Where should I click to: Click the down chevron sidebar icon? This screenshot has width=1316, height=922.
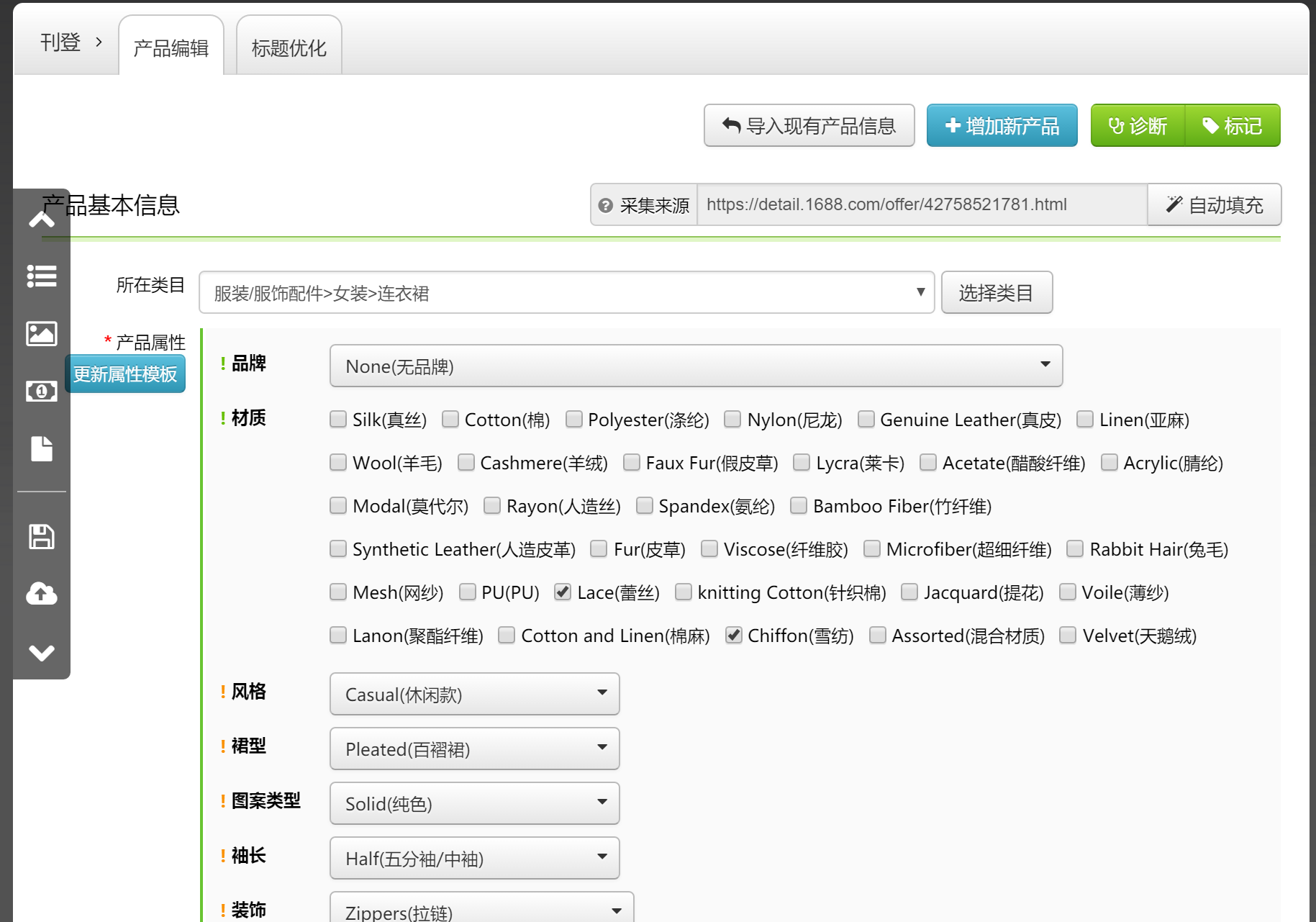(x=42, y=653)
